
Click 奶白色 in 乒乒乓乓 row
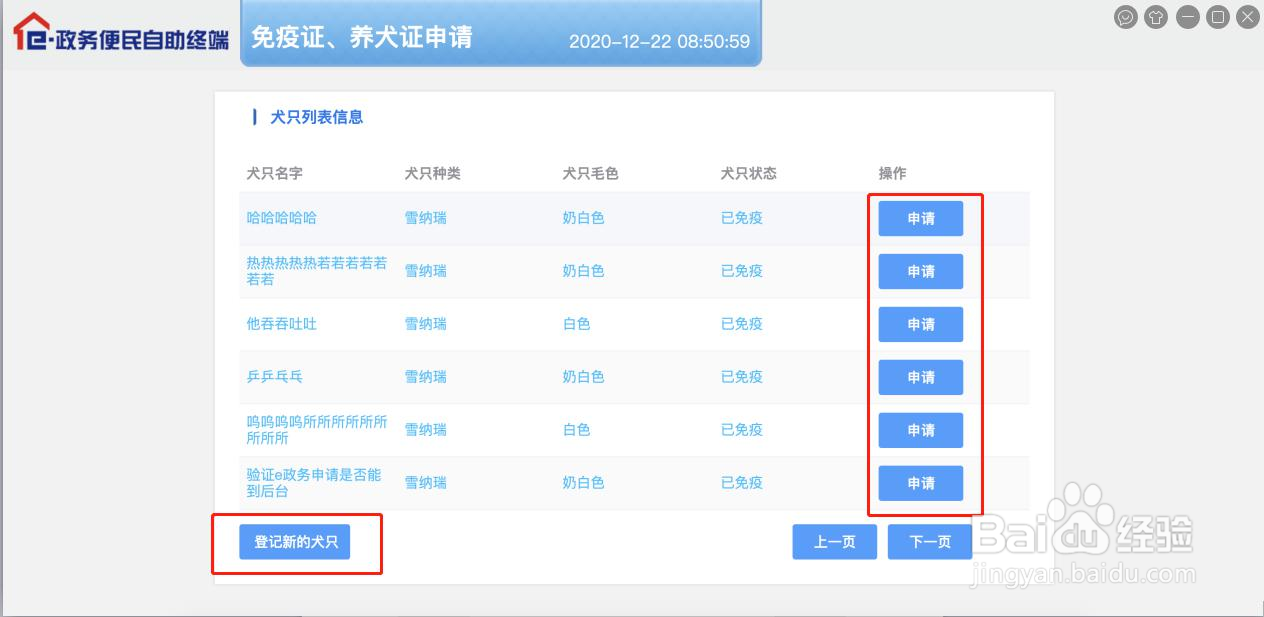point(584,377)
